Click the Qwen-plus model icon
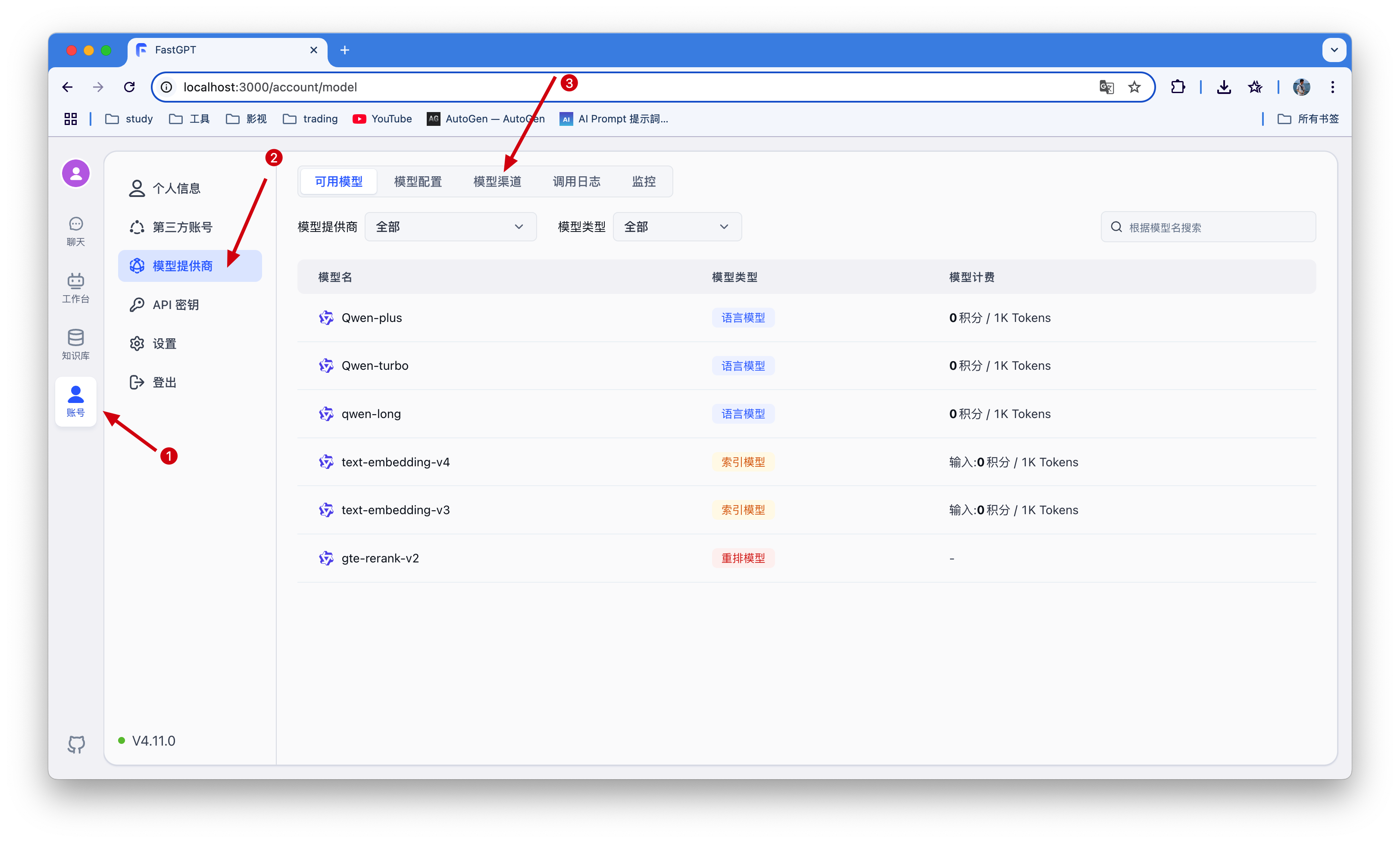1400x843 pixels. point(326,318)
